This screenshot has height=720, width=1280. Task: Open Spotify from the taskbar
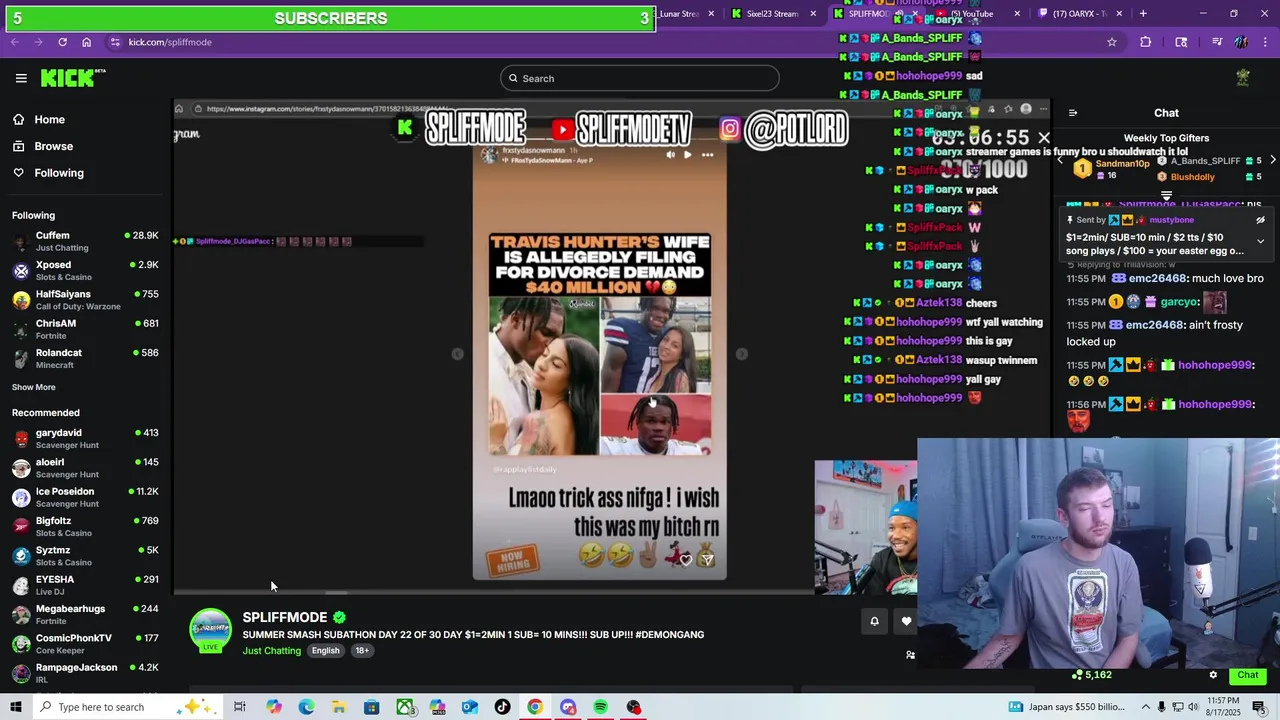[x=600, y=707]
